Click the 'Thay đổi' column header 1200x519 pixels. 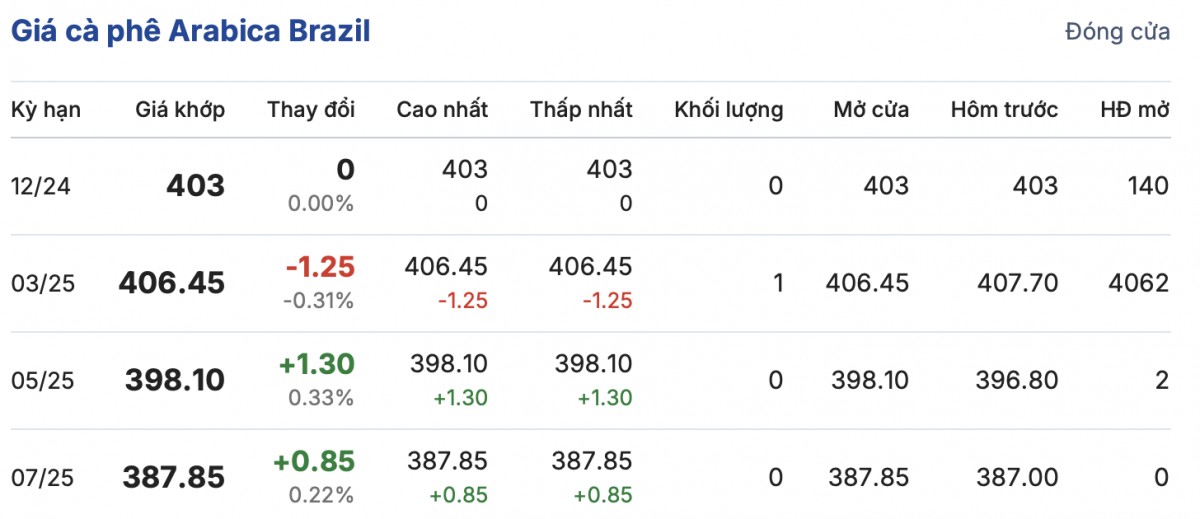point(311,110)
